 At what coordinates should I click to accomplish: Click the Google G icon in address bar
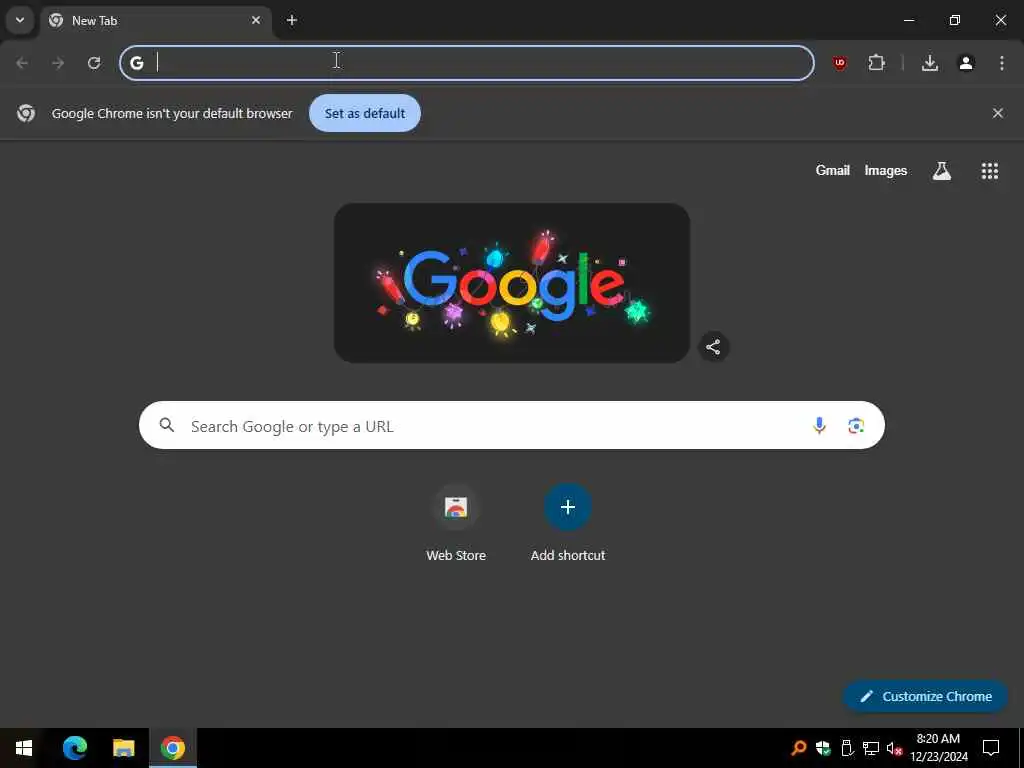click(136, 63)
